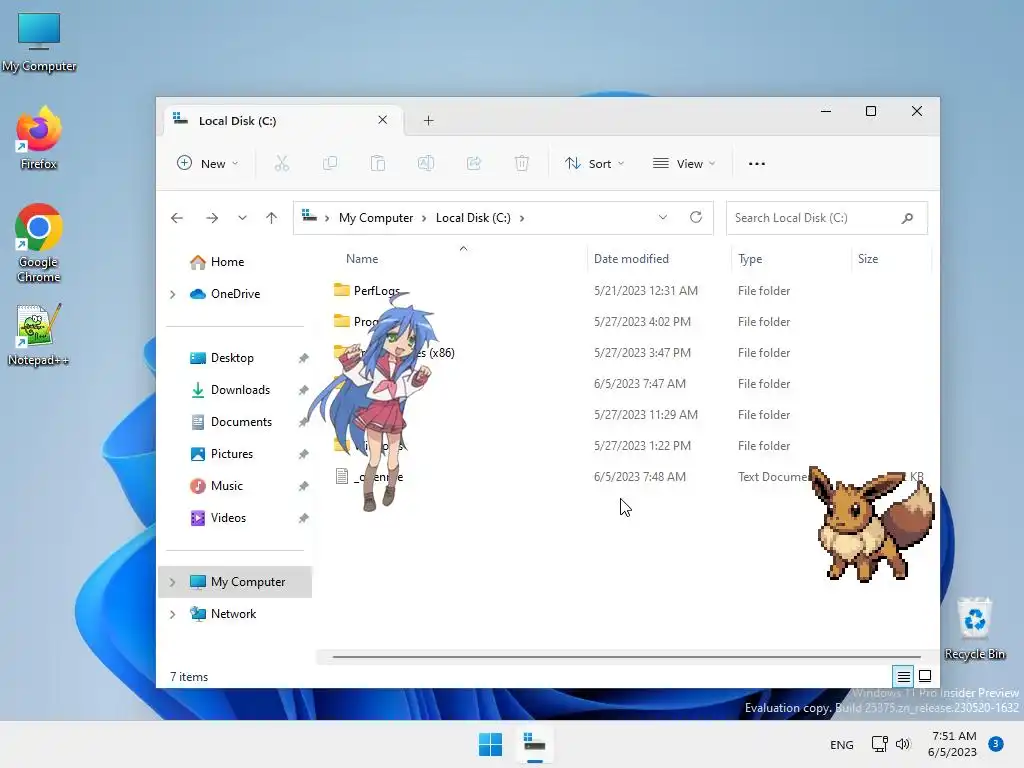
Task: Expand the OneDrive tree node
Action: pyautogui.click(x=172, y=295)
